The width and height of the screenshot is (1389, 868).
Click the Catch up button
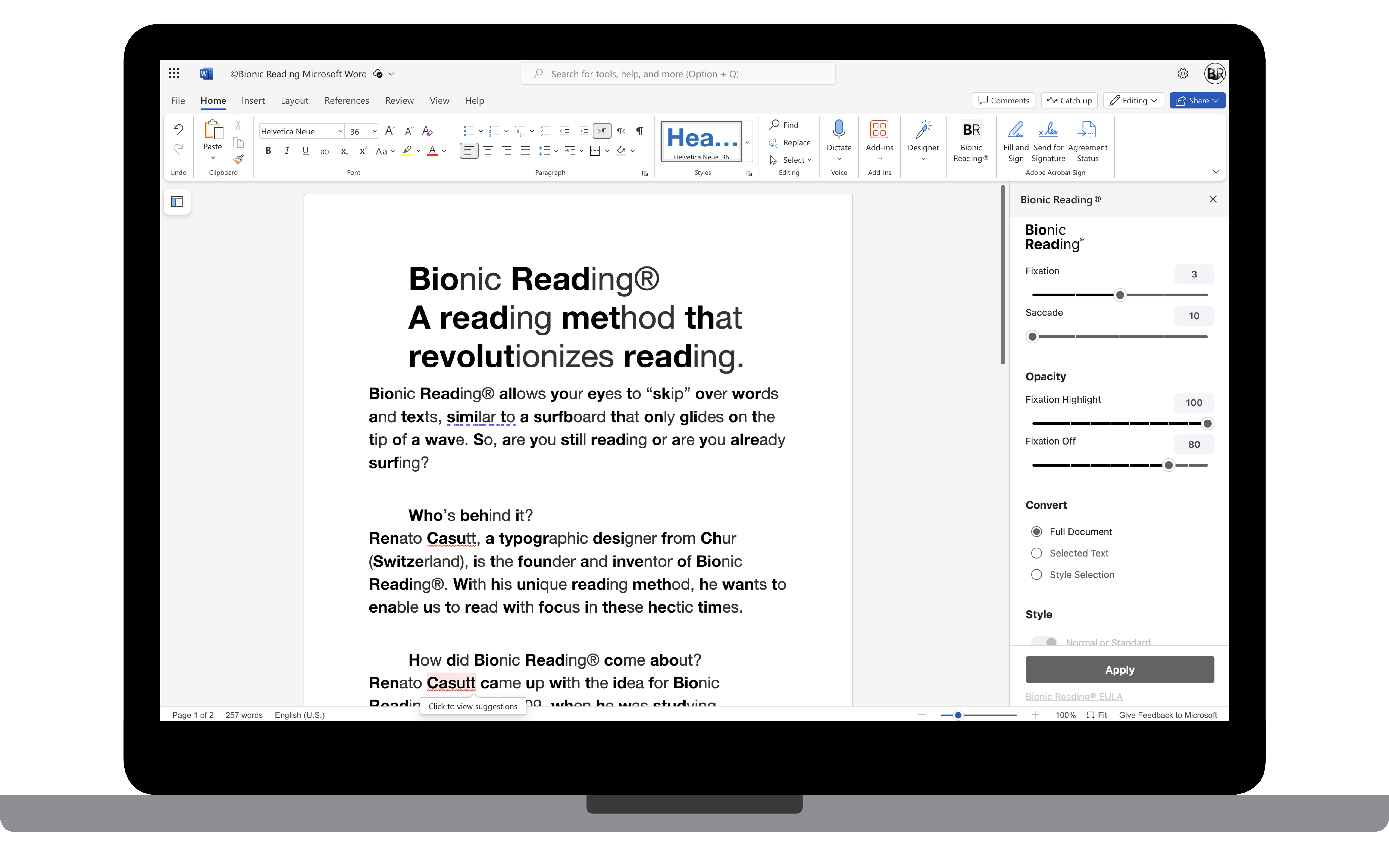(x=1069, y=100)
